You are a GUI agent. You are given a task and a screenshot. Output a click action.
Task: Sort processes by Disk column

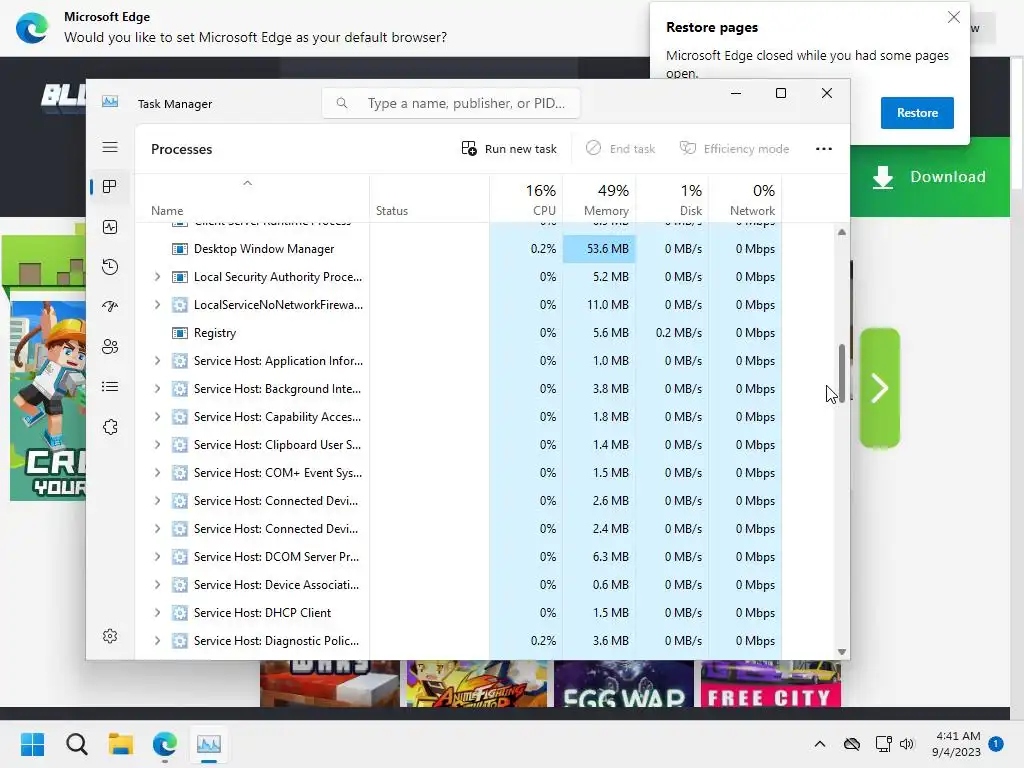(673, 199)
